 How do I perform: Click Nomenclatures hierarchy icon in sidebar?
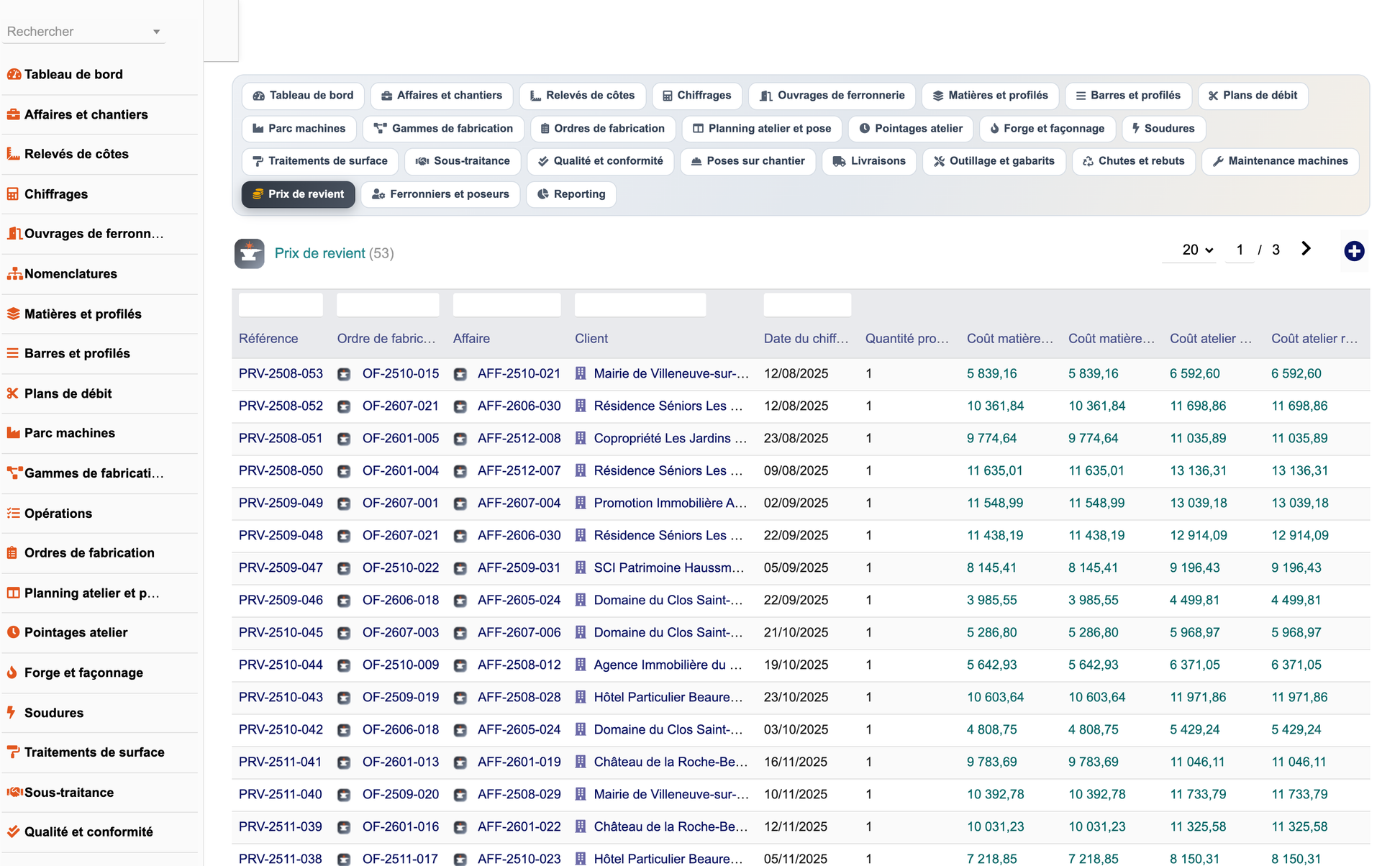[x=14, y=274]
